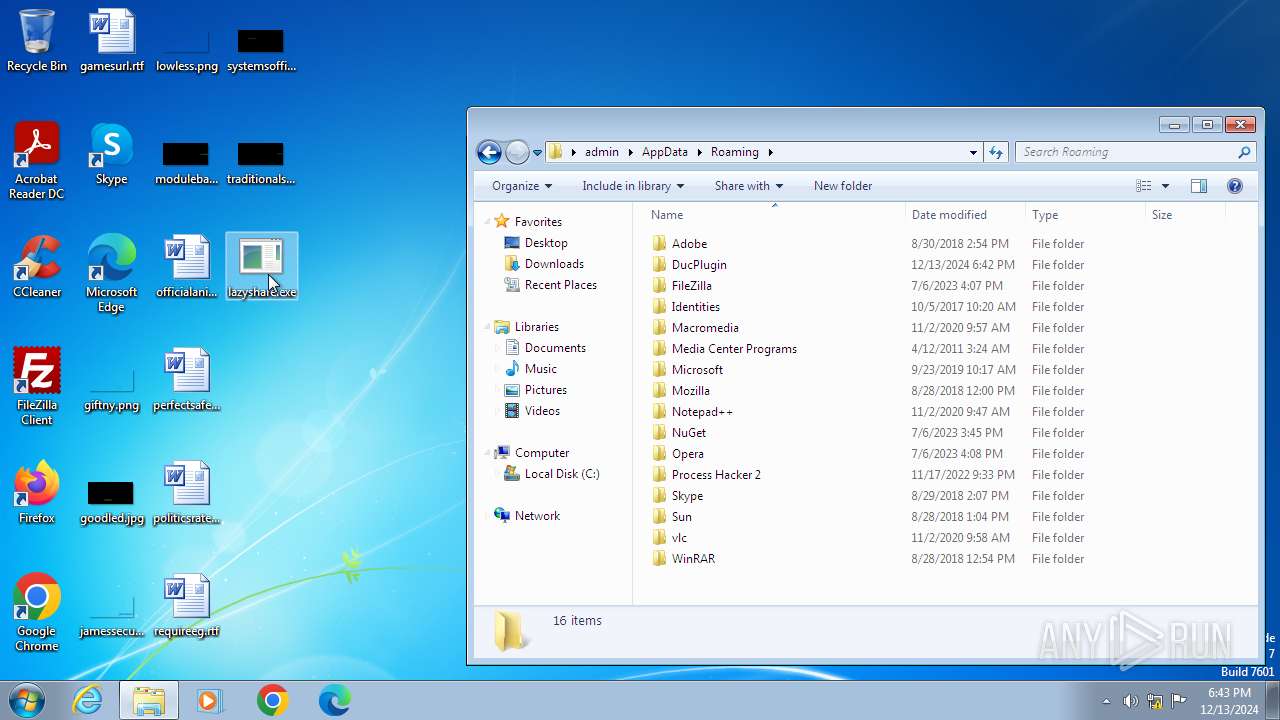Click the taskbar clock
Viewport: 1280px width, 720px height.
tap(1229, 701)
